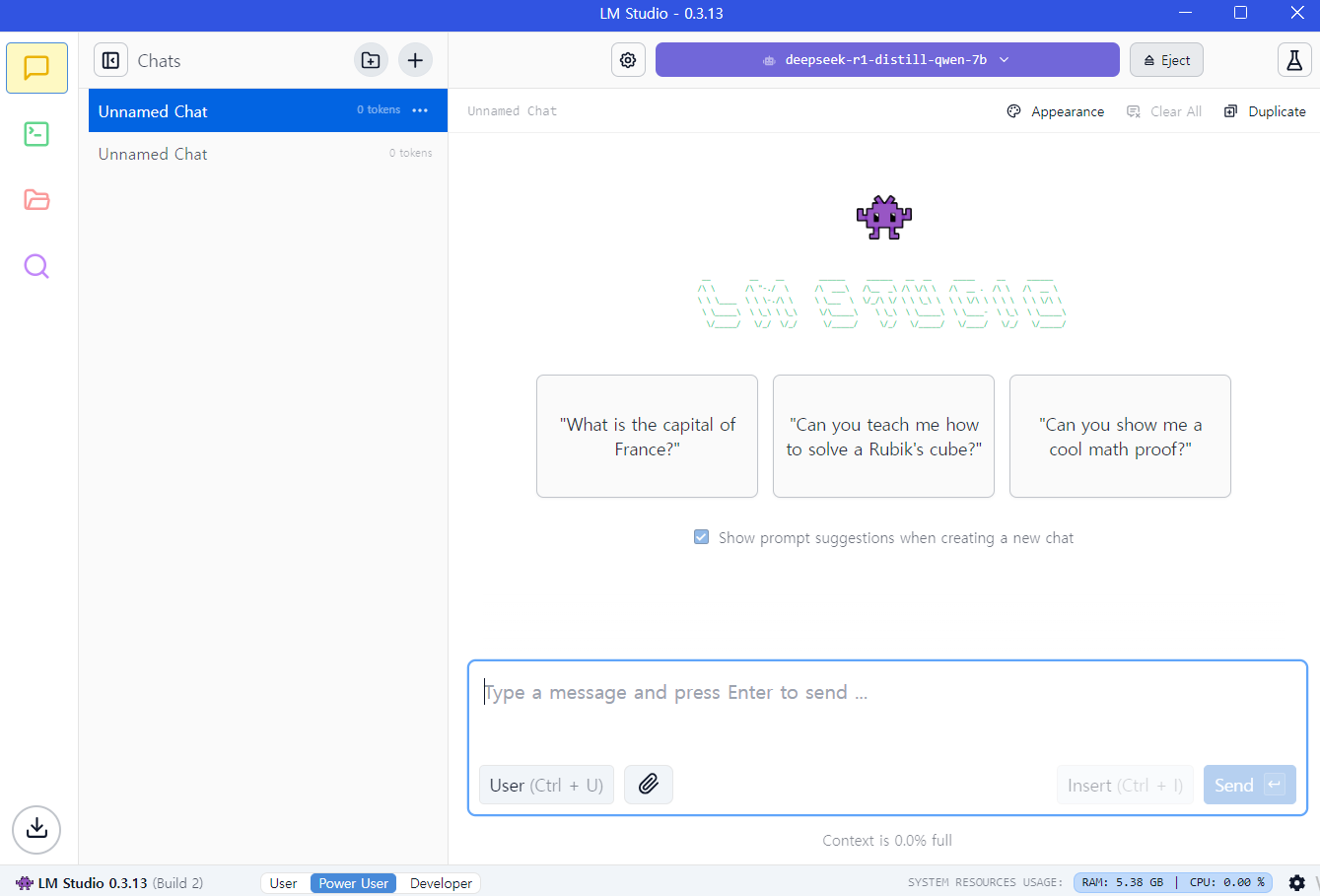Click the SYSTEM RESOURCES USAGE label

coord(985,883)
